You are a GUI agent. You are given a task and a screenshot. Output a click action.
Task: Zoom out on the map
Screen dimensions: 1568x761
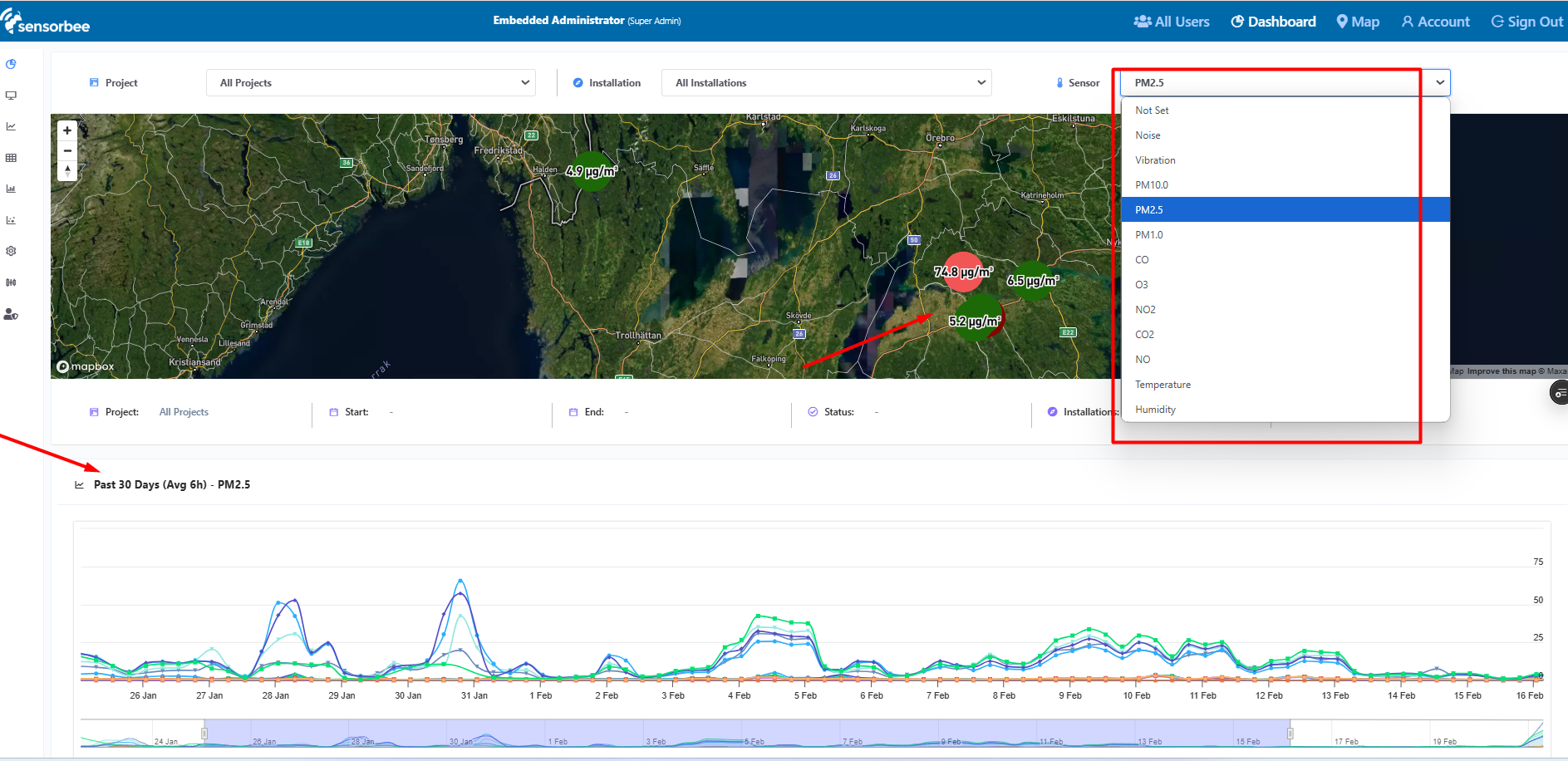pyautogui.click(x=67, y=150)
